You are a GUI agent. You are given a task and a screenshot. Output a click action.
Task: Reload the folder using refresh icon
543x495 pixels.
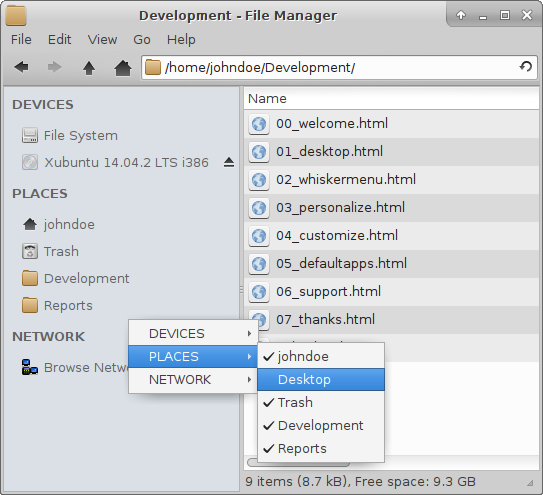point(526,67)
